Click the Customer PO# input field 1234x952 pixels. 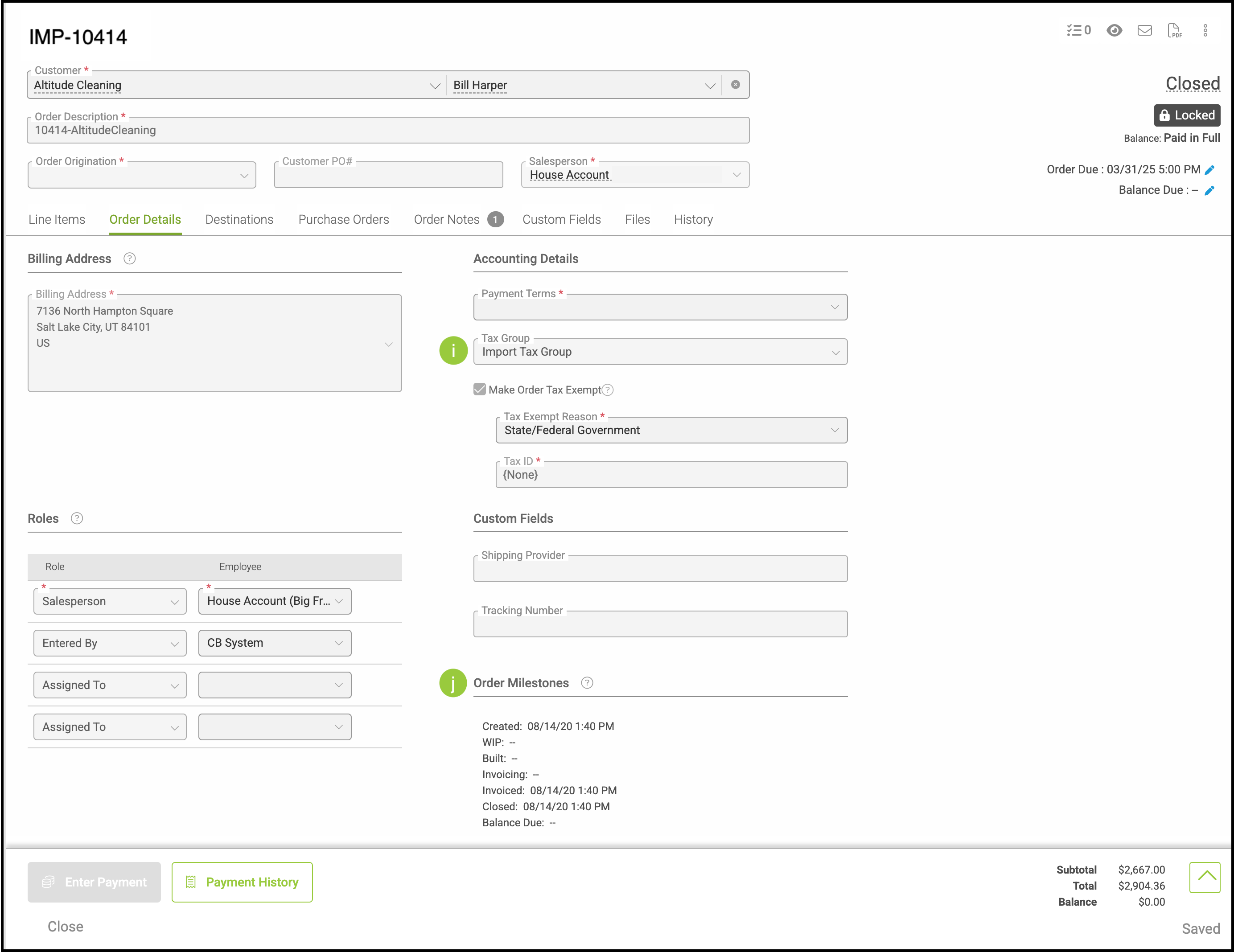point(388,176)
